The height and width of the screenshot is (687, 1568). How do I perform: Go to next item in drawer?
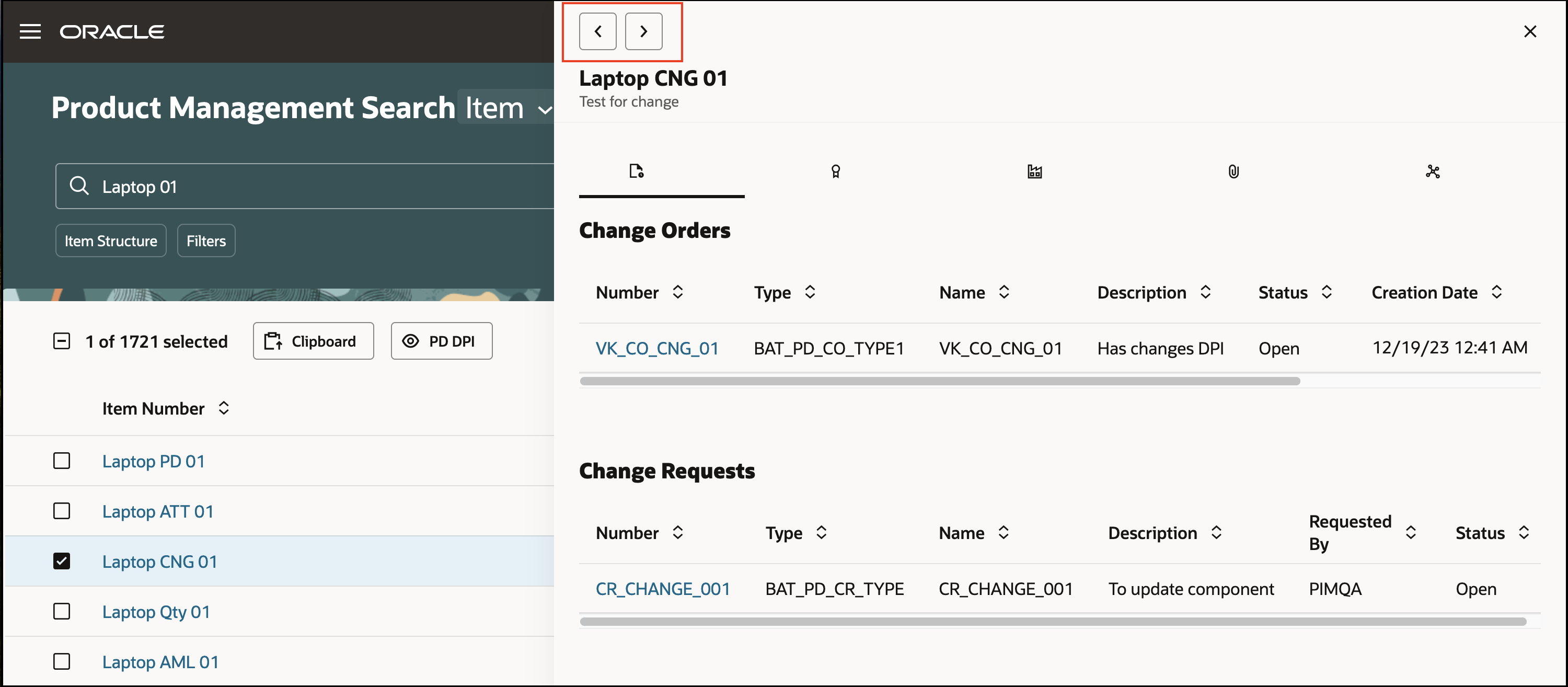tap(643, 31)
